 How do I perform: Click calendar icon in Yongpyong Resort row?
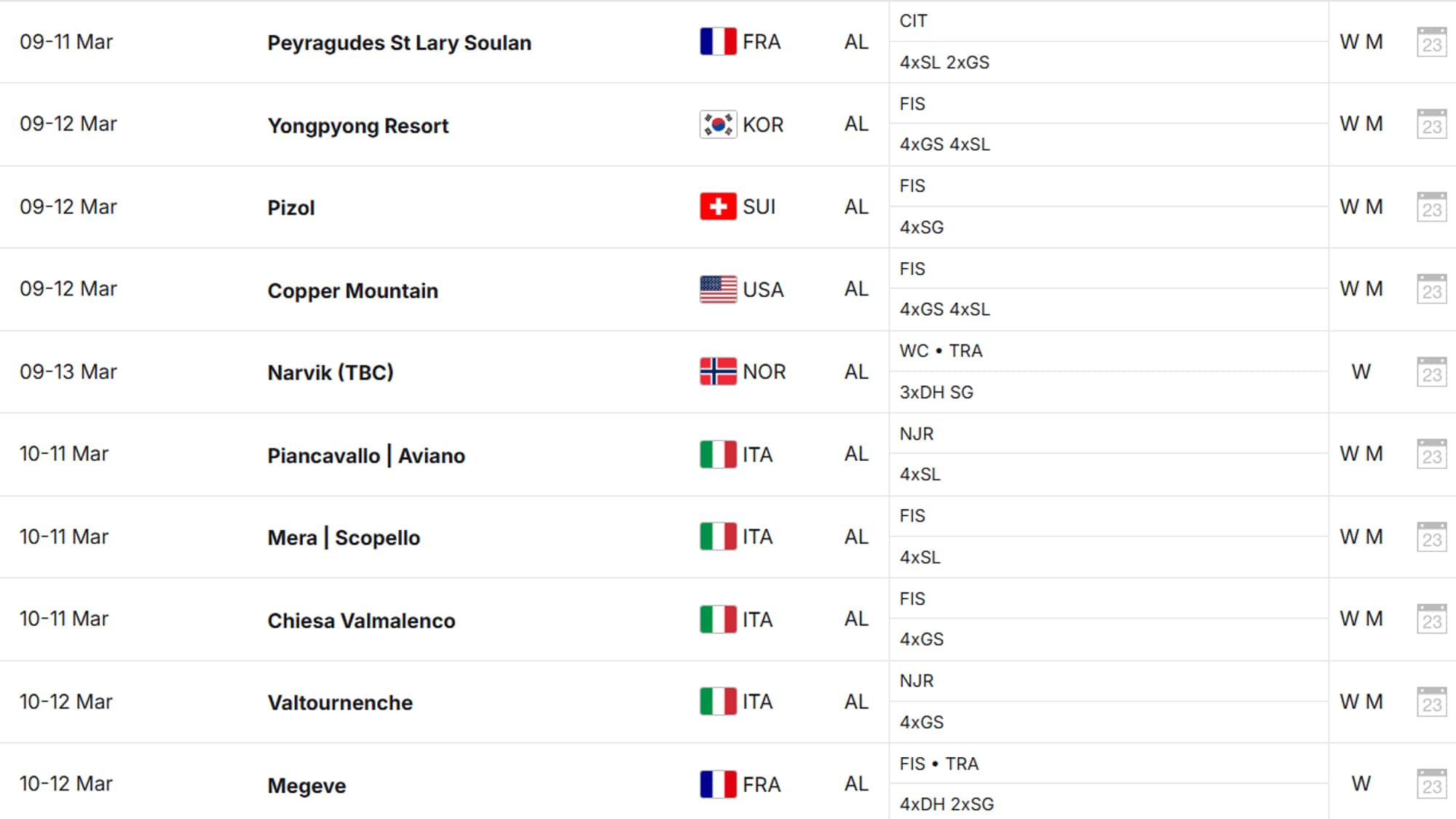(1431, 124)
